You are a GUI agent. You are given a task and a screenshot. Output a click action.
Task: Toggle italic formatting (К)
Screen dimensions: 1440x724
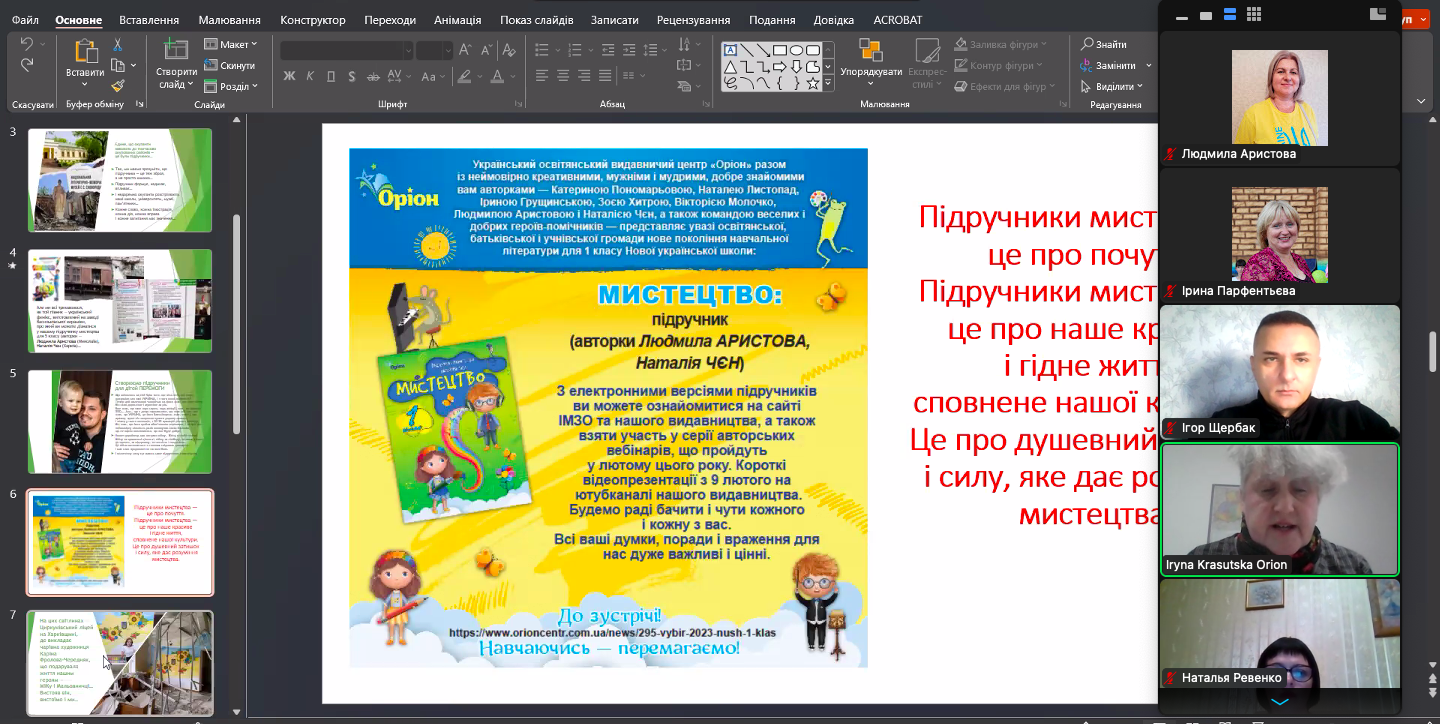click(x=310, y=76)
